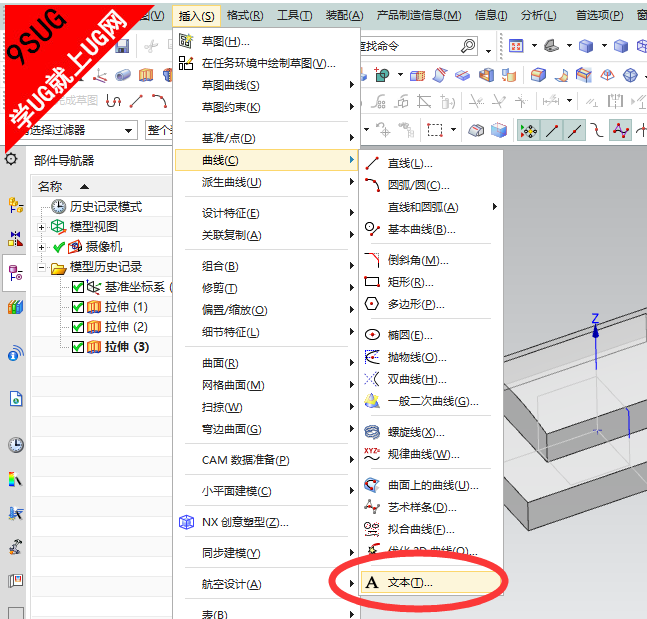The width and height of the screenshot is (647, 619).
Task: Toggle checkbox for 拉伸 (3) feature
Action: 78,347
